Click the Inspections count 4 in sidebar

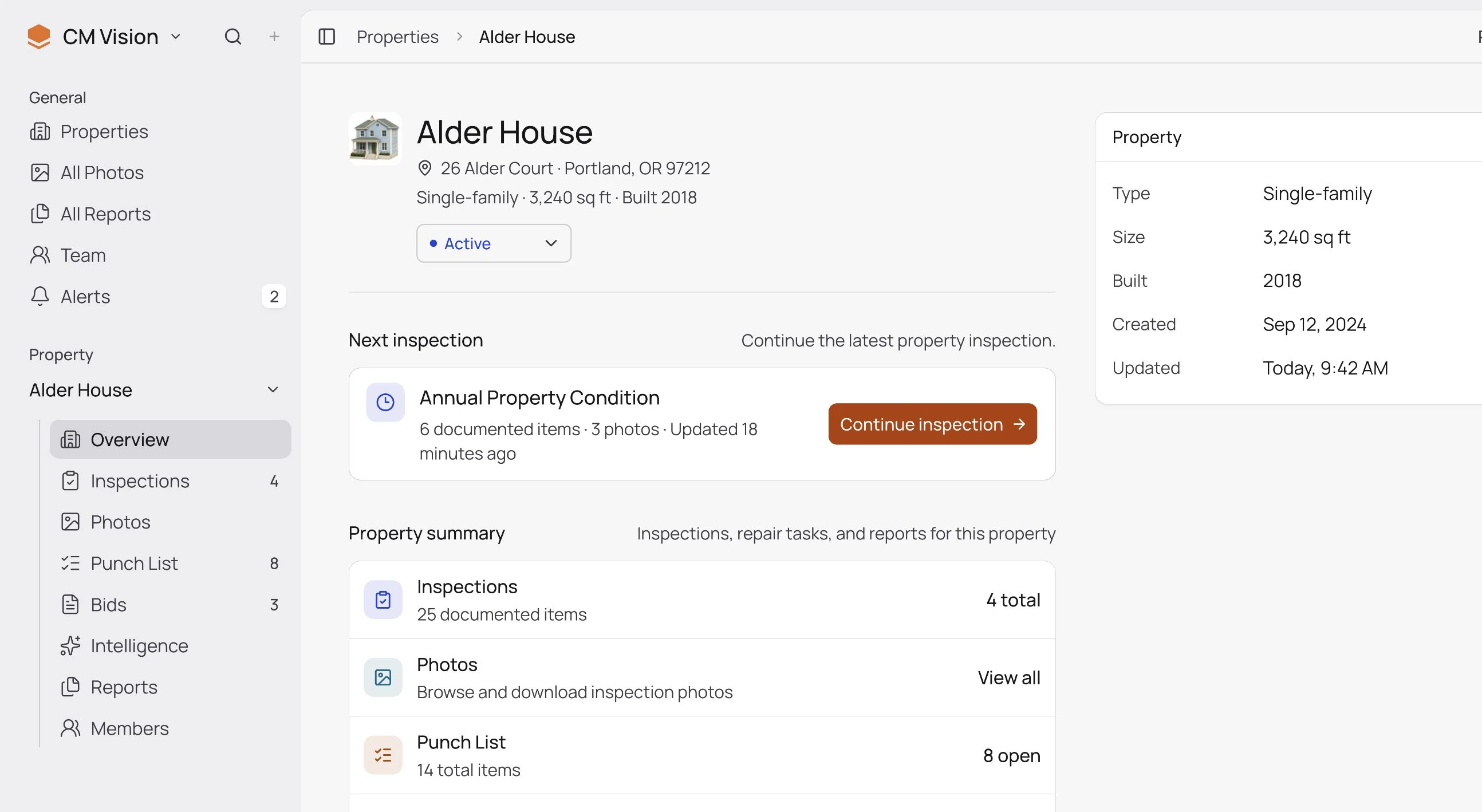click(x=274, y=480)
